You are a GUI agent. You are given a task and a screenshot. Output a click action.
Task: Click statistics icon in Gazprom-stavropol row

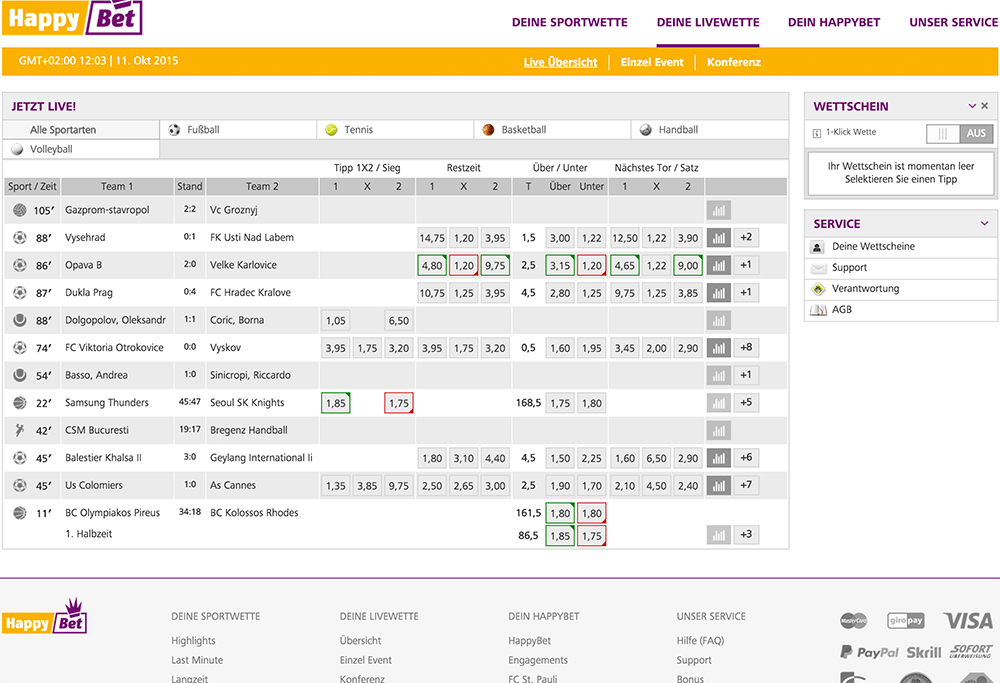click(718, 210)
